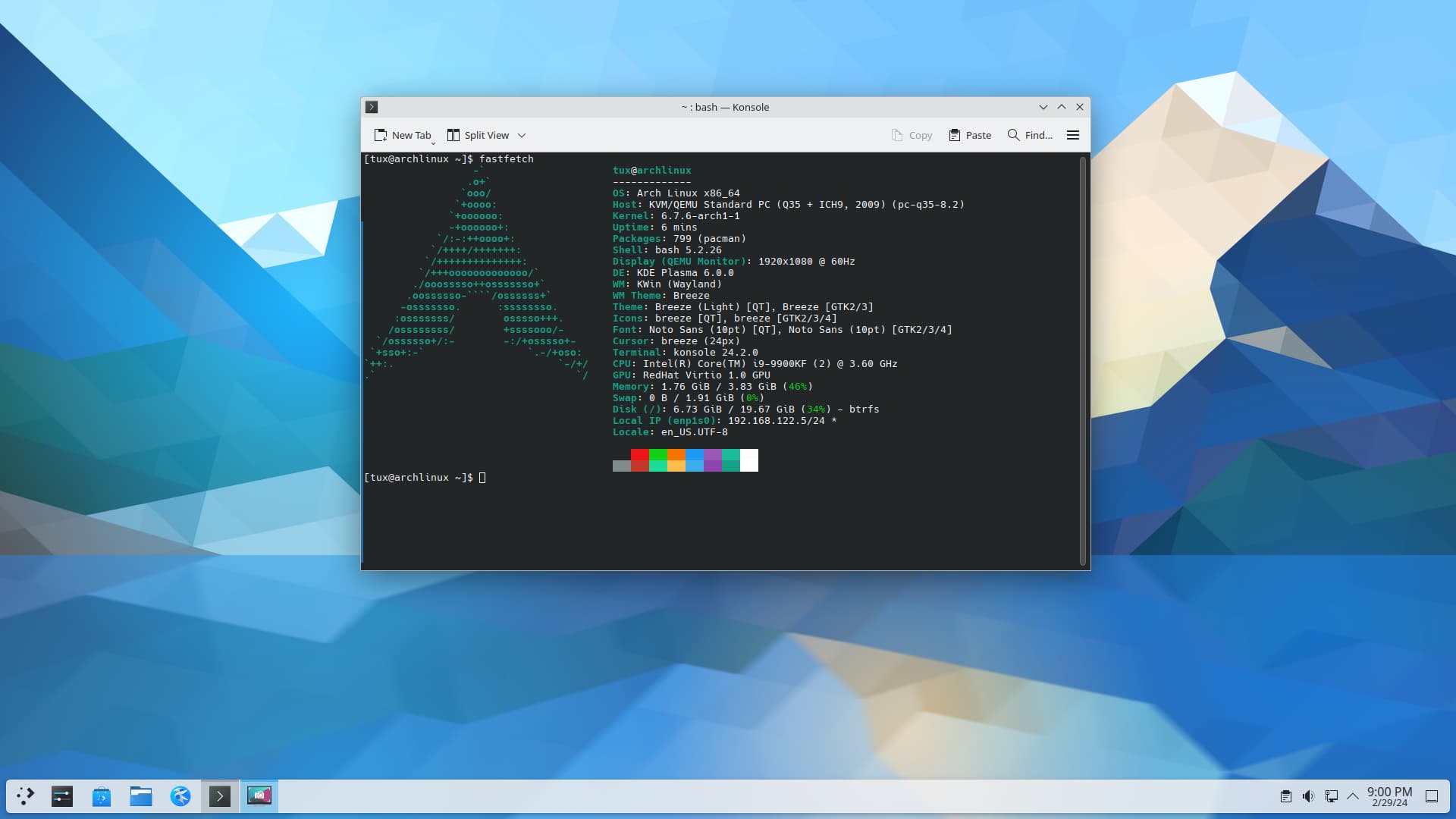Open the network connections tray icon
Screen dimensions: 1456x819
tap(1331, 796)
